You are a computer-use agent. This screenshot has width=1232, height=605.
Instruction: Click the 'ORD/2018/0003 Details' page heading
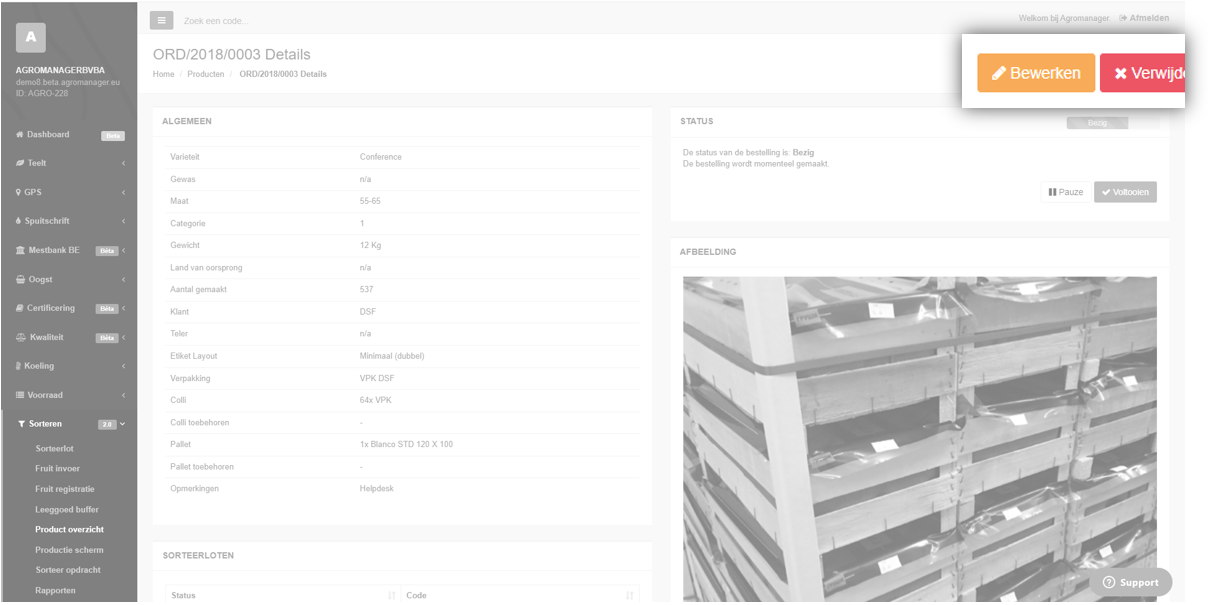coord(232,54)
